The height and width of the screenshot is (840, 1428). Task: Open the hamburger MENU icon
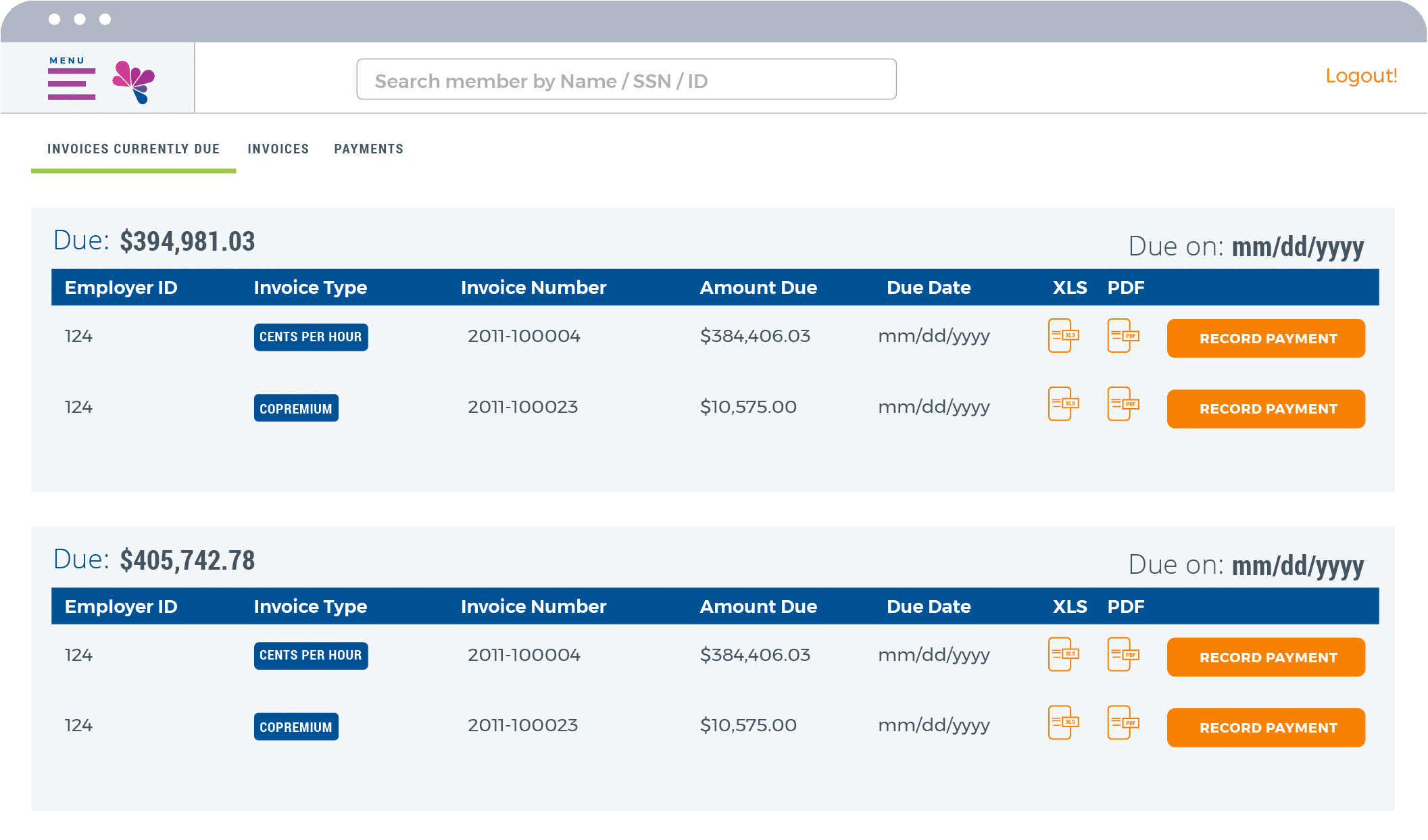[71, 84]
